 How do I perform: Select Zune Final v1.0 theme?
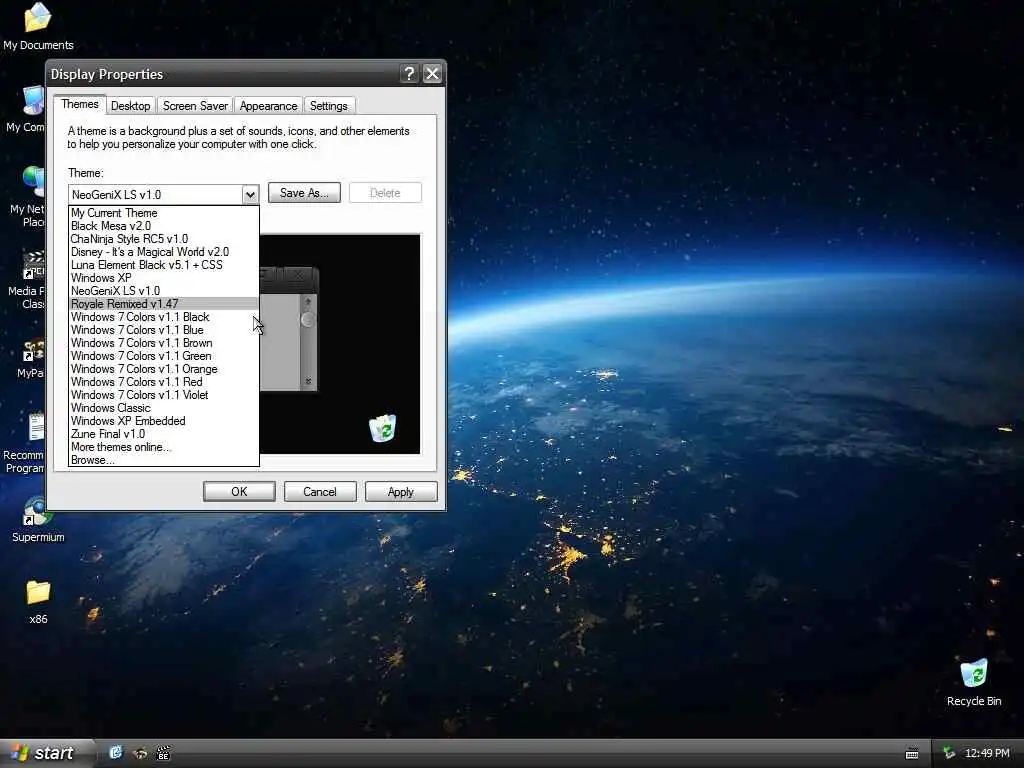(164, 434)
